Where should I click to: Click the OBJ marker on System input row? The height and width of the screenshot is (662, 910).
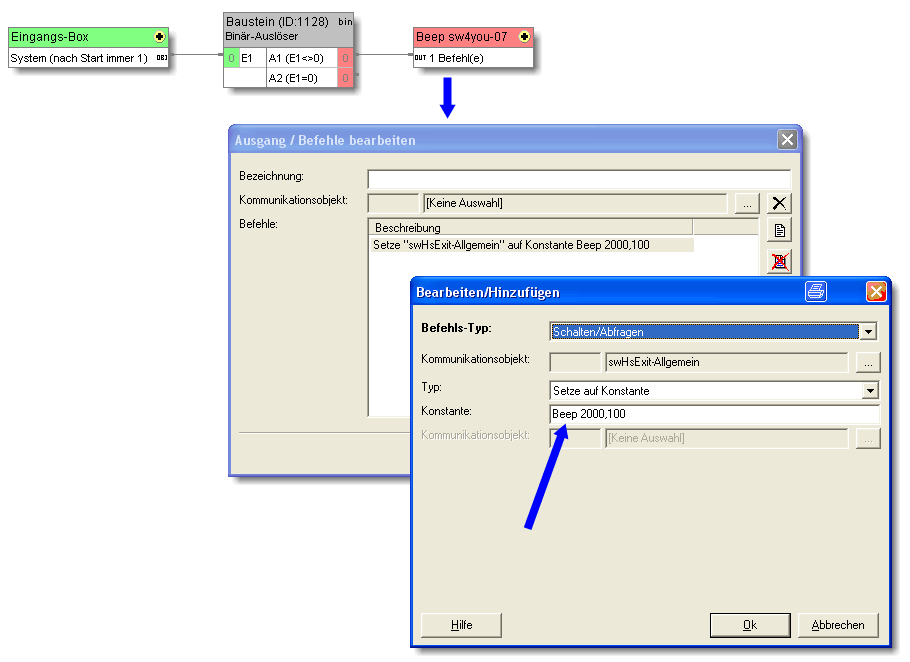[x=161, y=58]
